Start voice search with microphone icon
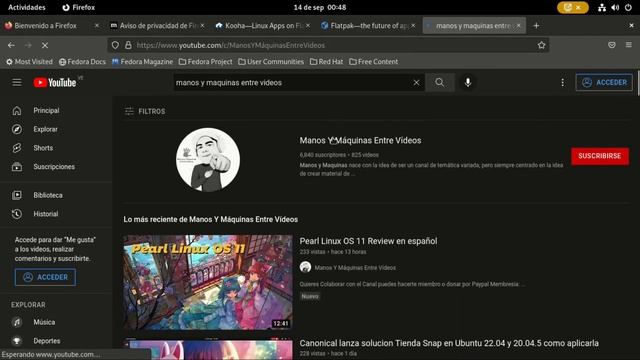The image size is (640, 360). pyautogui.click(x=468, y=82)
